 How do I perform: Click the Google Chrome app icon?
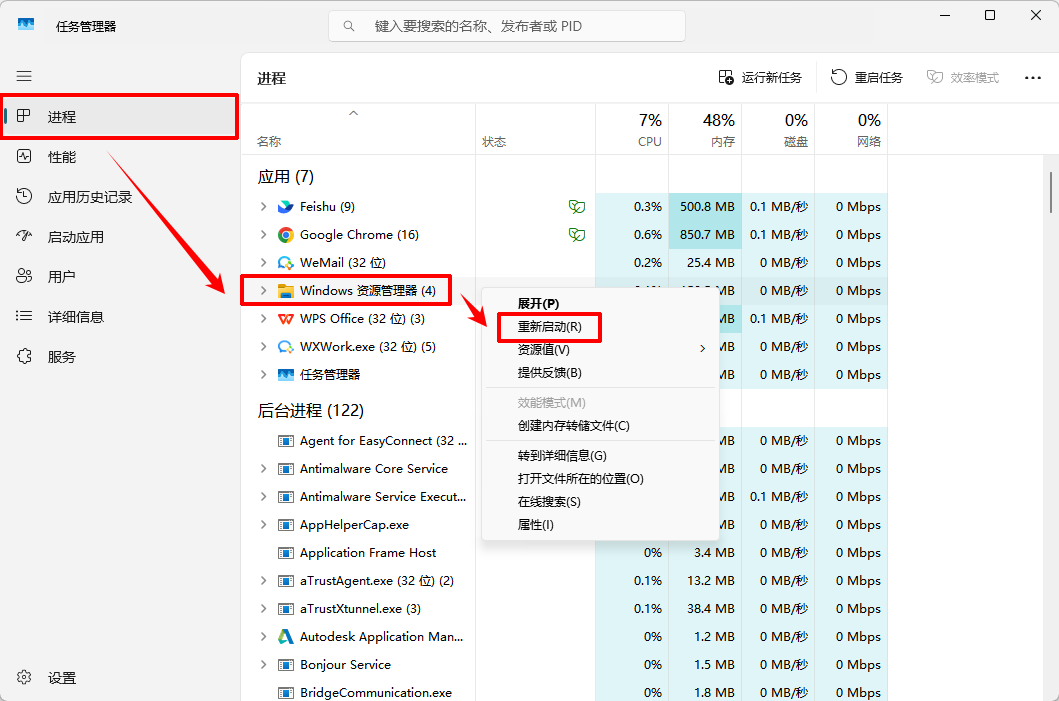(286, 234)
